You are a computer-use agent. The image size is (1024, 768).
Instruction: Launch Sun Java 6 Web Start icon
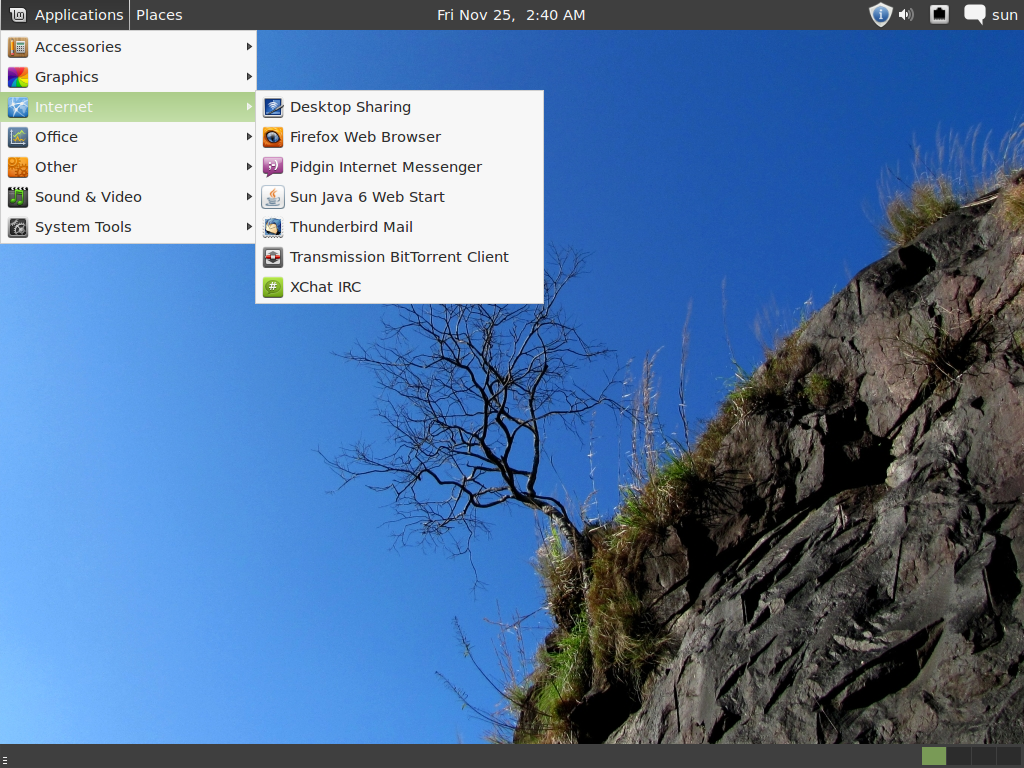pos(272,197)
